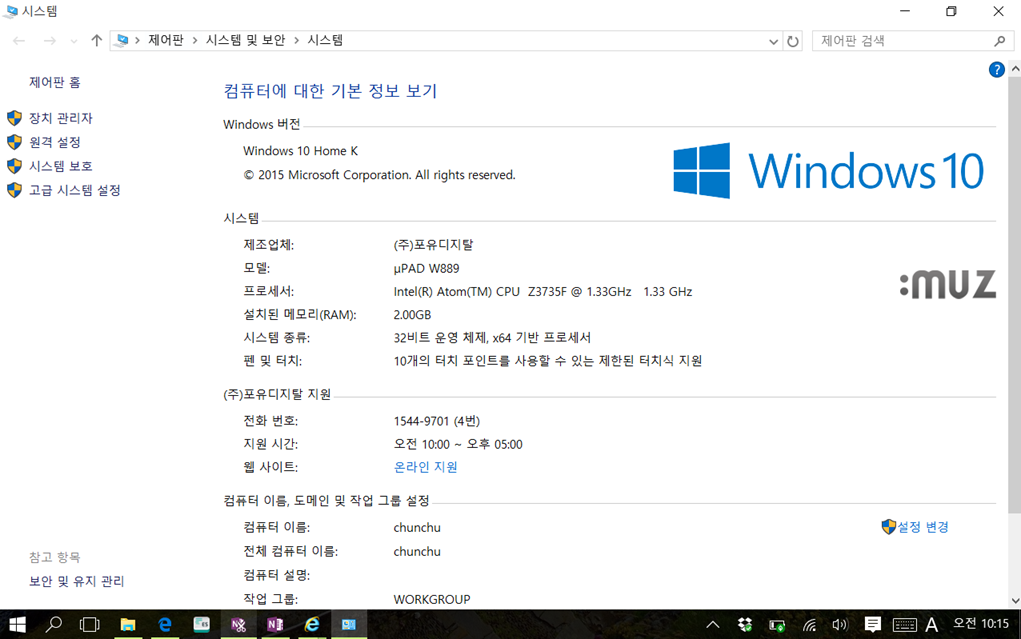Go up one level arrow
Screen dimensions: 1021x639
click(x=96, y=40)
